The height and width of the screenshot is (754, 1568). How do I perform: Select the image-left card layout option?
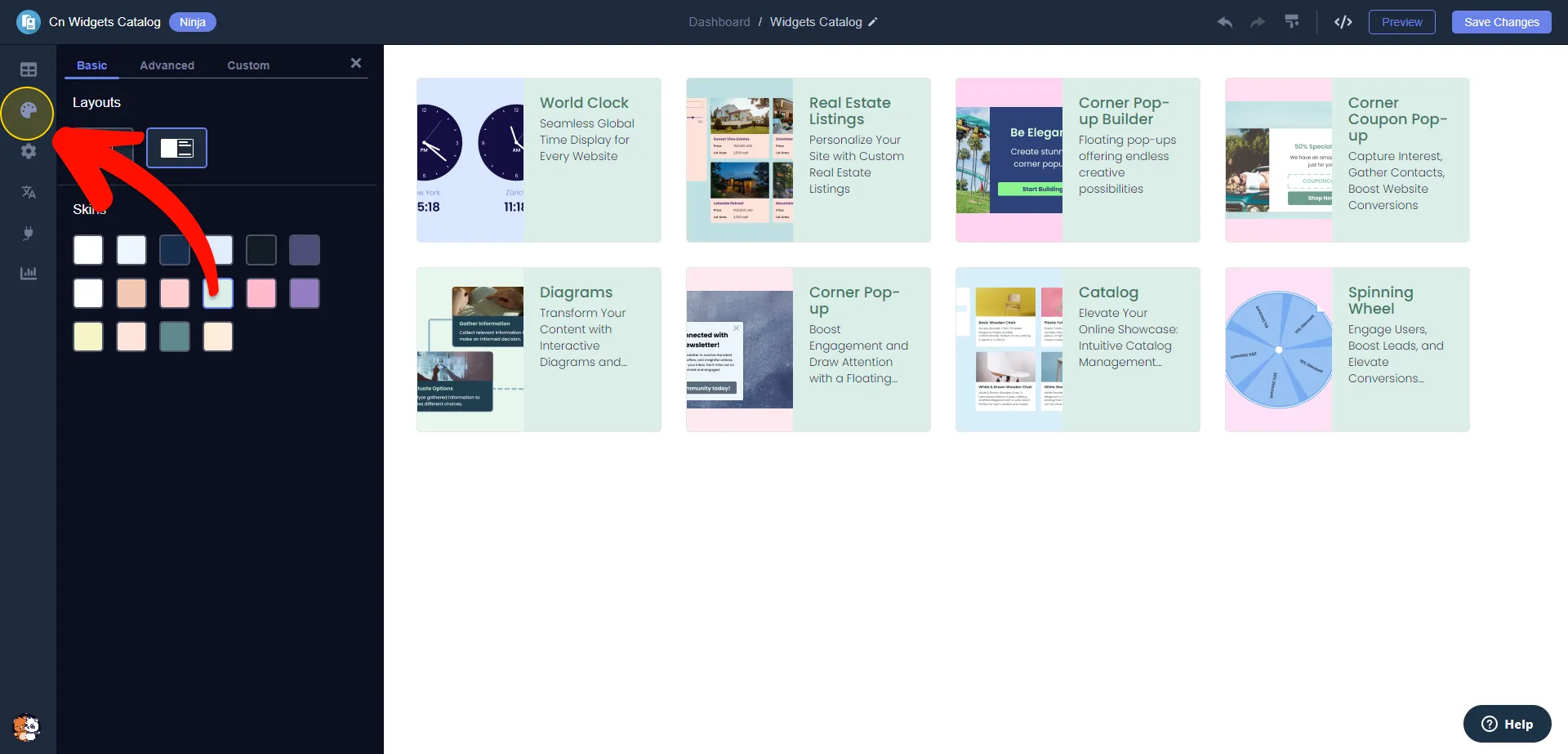coord(176,148)
